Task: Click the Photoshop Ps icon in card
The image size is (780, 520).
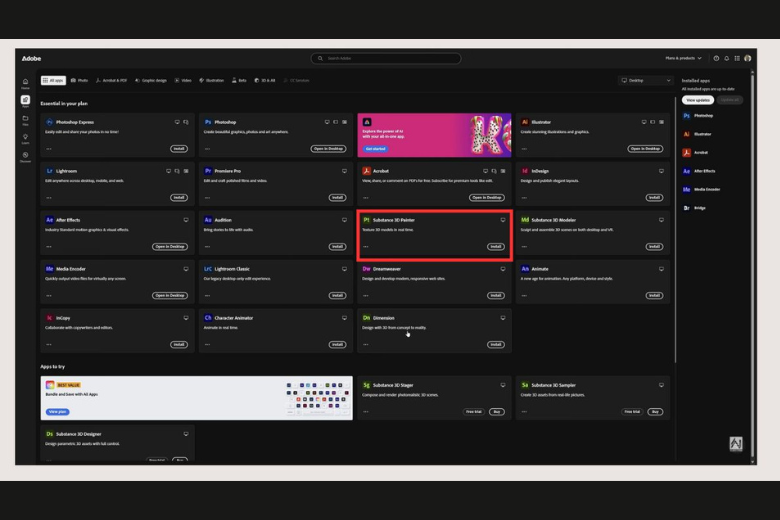Action: 208,122
